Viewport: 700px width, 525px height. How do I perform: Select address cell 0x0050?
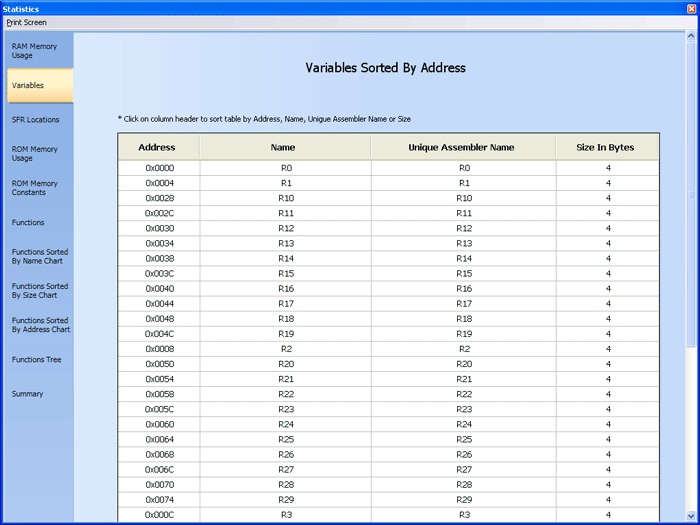click(159, 364)
